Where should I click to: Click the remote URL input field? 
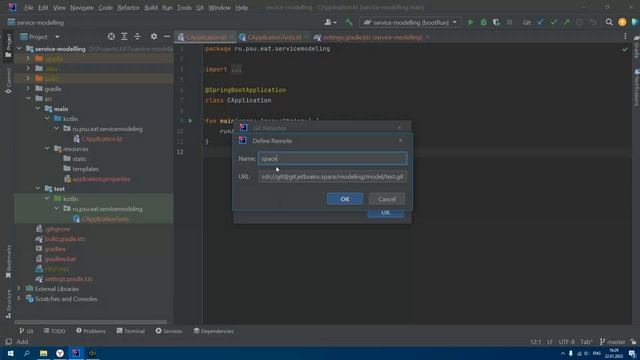tap(332, 177)
